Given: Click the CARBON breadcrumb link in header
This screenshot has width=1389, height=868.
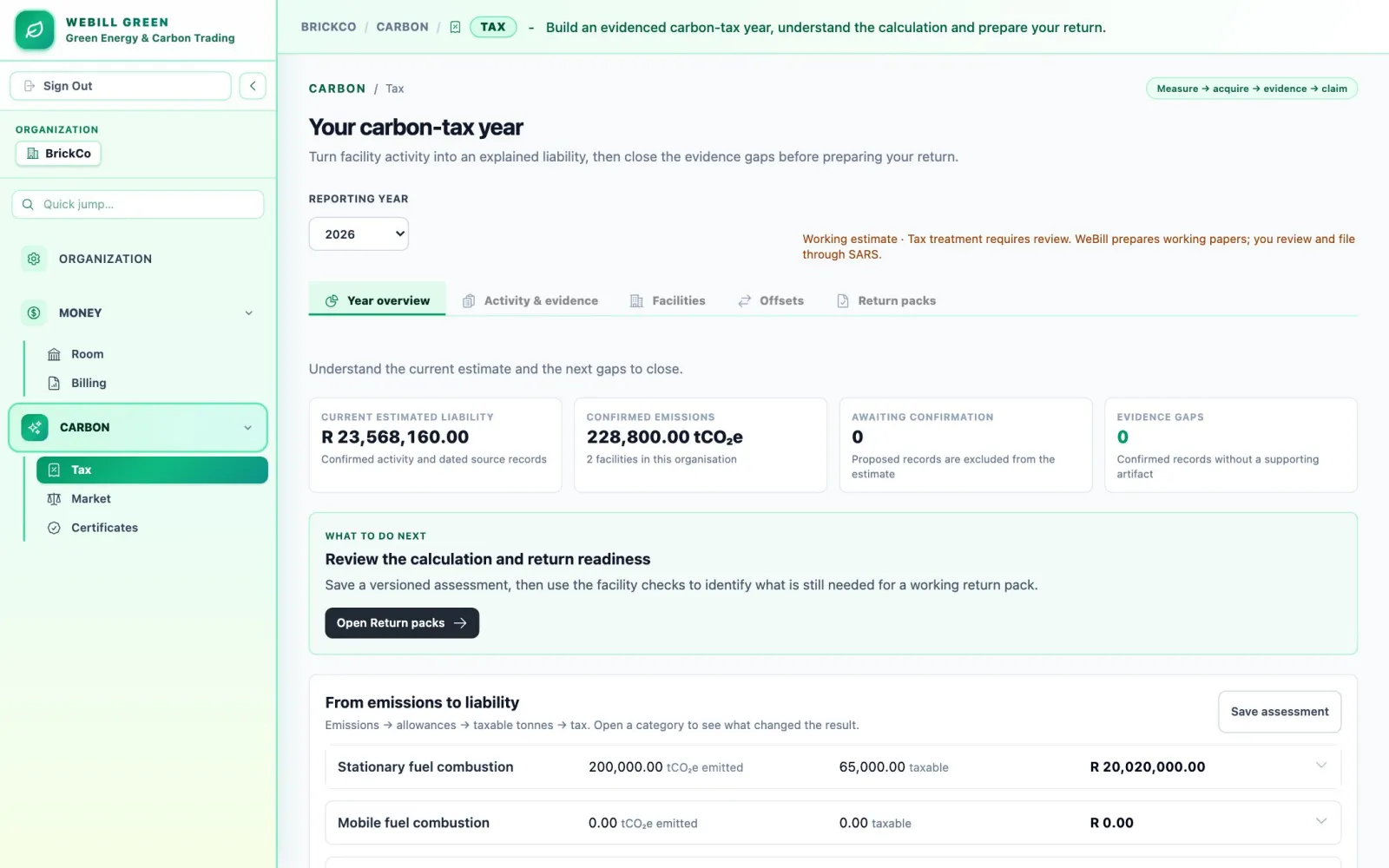Looking at the screenshot, I should 402,27.
